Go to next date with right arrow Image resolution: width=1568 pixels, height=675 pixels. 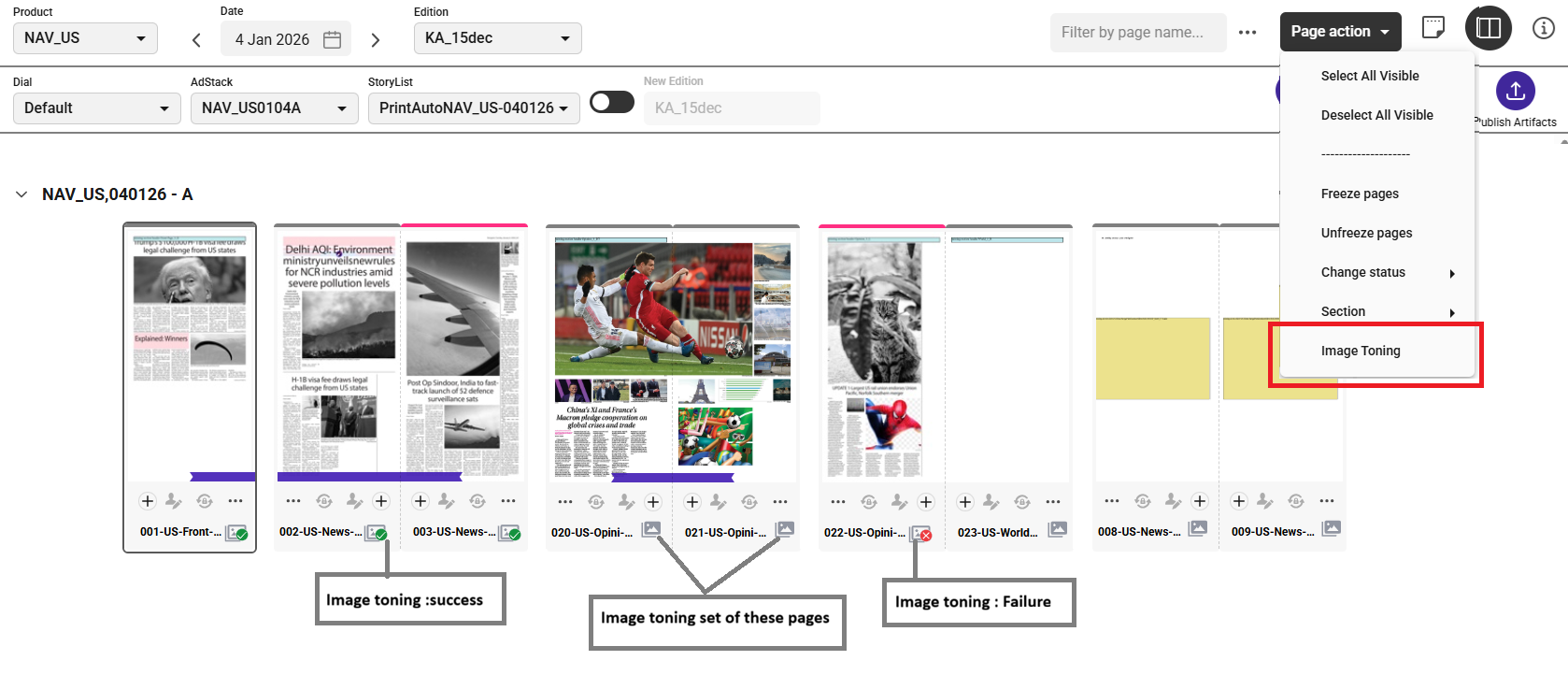[376, 39]
